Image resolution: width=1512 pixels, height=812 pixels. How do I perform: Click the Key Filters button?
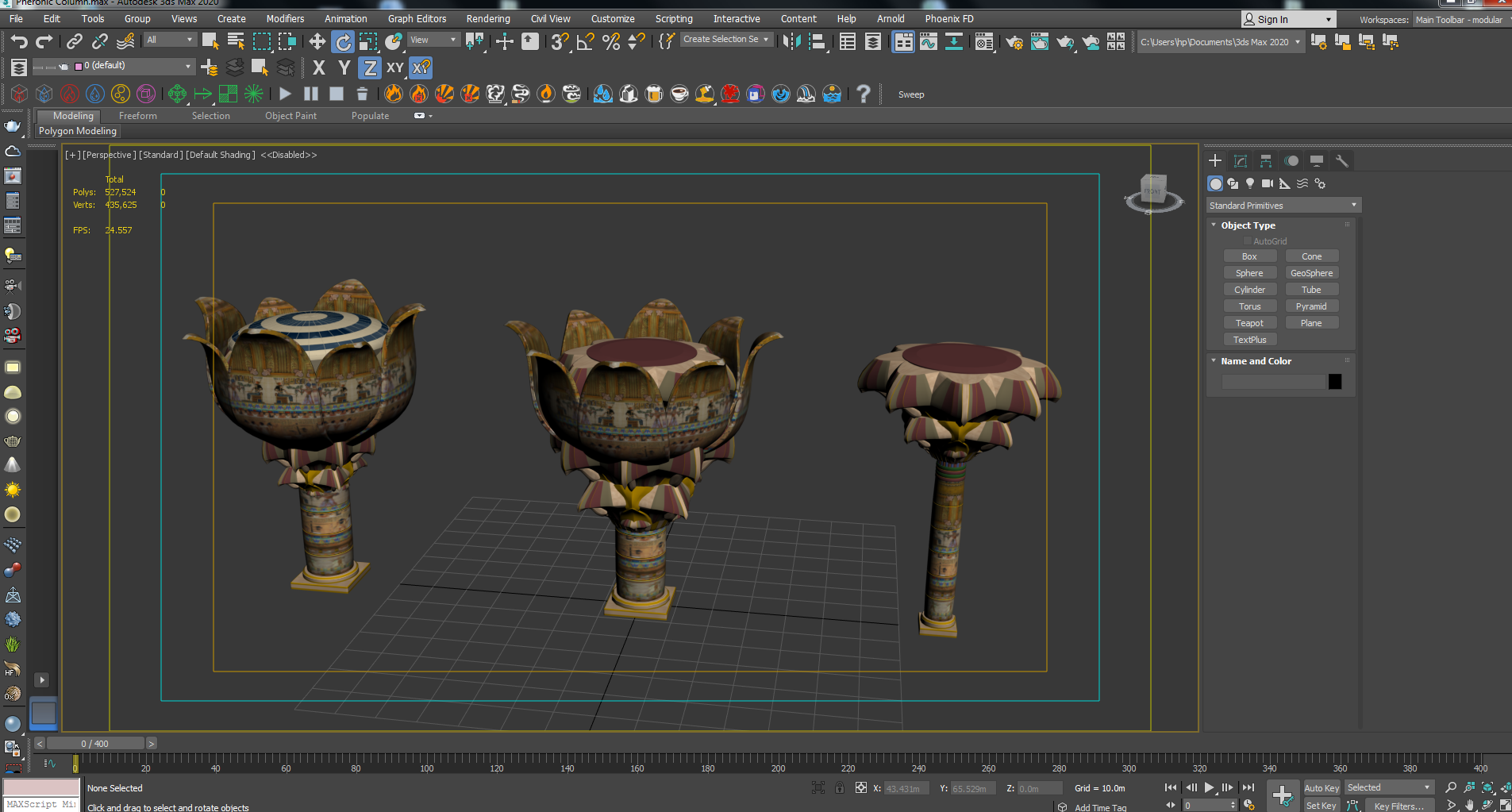(x=1399, y=805)
